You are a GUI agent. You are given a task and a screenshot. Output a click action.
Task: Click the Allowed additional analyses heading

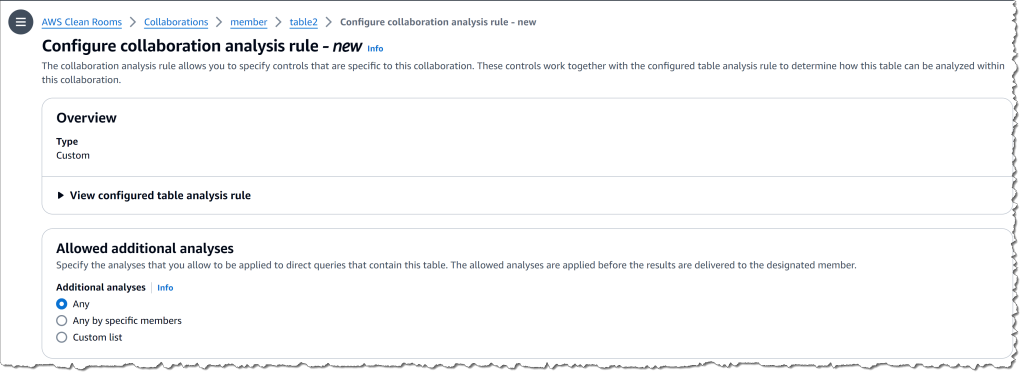pyautogui.click(x=145, y=248)
